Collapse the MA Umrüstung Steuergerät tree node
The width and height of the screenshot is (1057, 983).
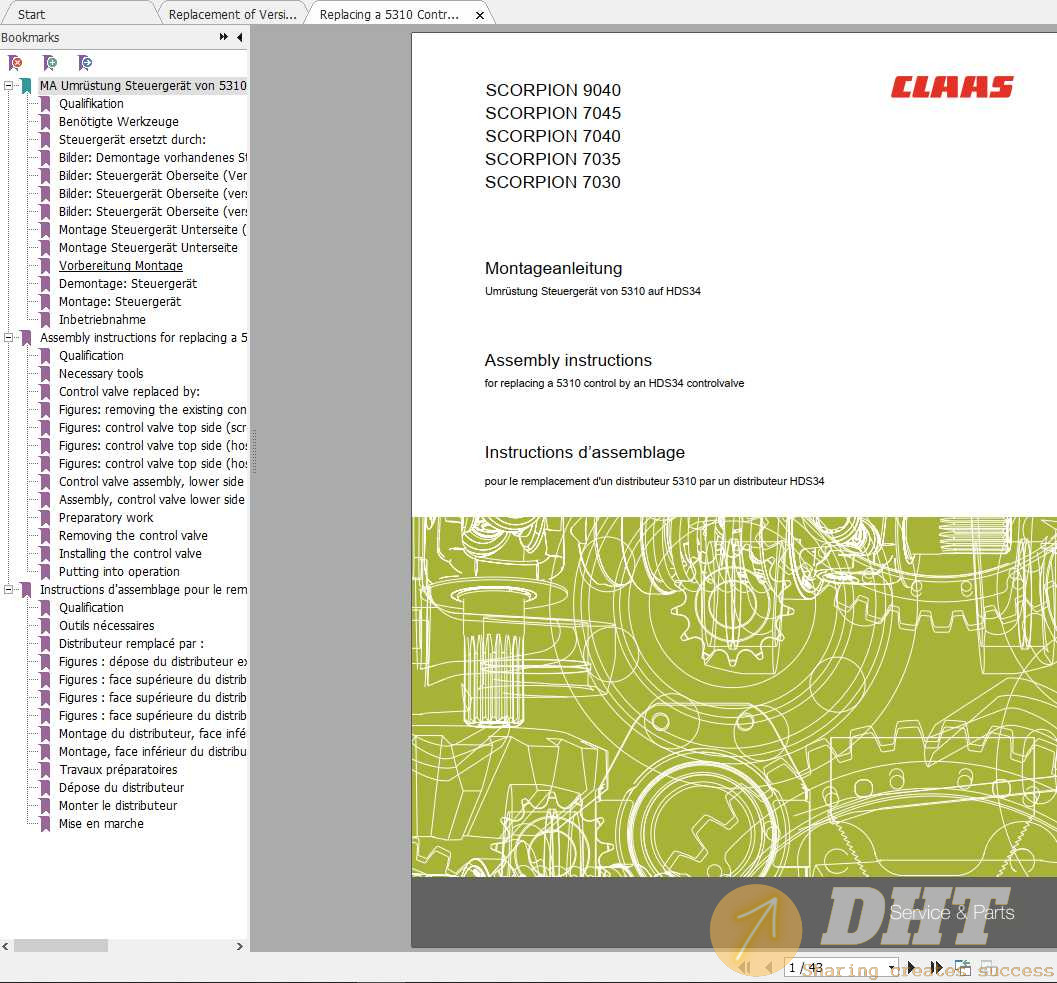pyautogui.click(x=8, y=86)
